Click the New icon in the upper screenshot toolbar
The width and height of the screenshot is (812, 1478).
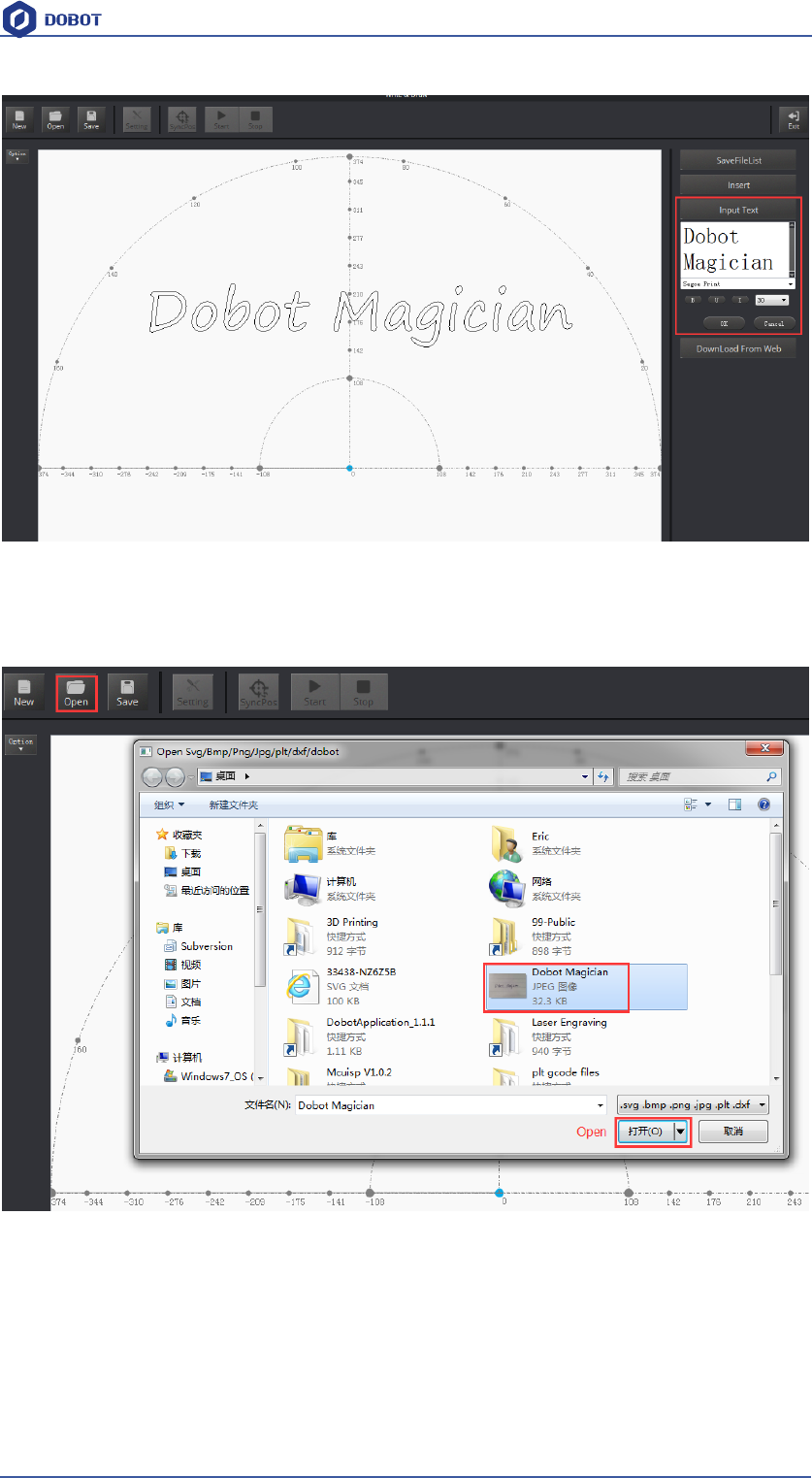tap(19, 119)
